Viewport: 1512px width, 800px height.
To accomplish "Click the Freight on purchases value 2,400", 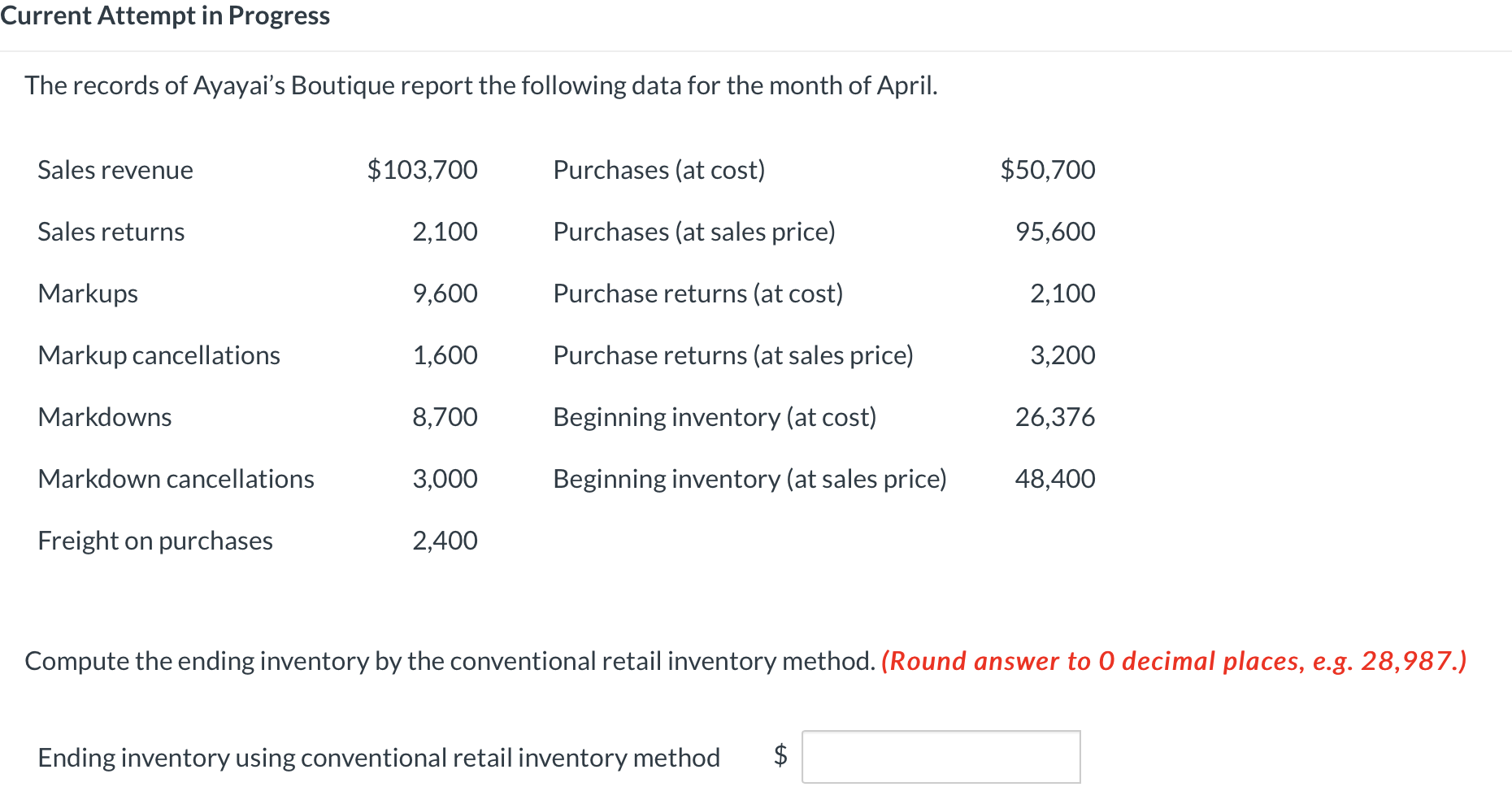I will pos(445,541).
